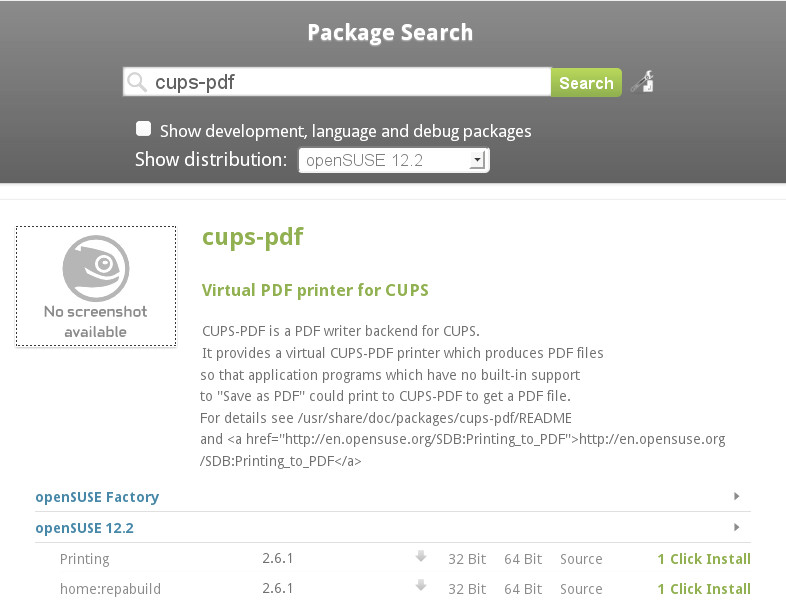Click the Package Search page heading
Viewport: 786px width, 604px height.
tap(390, 33)
